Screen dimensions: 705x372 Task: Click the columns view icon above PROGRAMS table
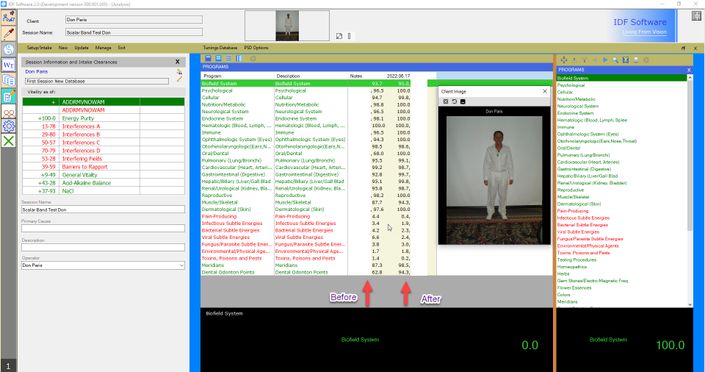[x=239, y=58]
